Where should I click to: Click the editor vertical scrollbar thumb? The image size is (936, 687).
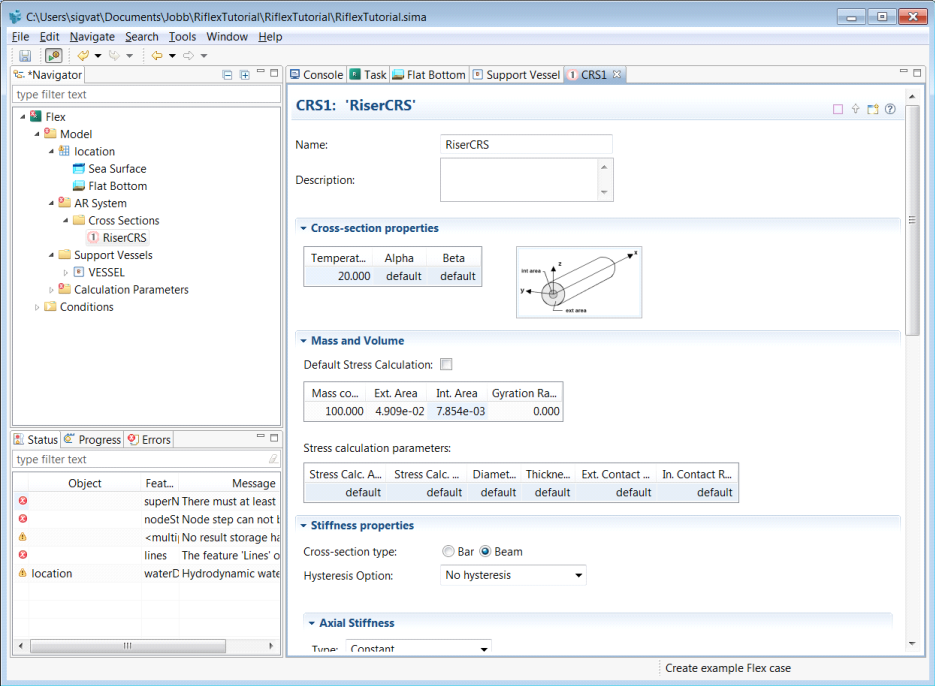(x=912, y=220)
